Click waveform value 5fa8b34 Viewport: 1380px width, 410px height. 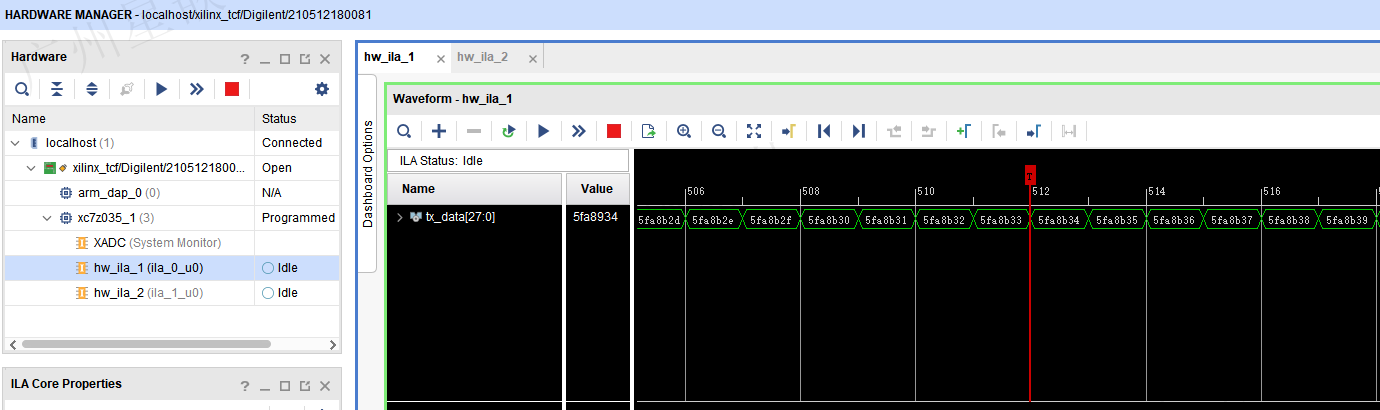coord(1059,220)
